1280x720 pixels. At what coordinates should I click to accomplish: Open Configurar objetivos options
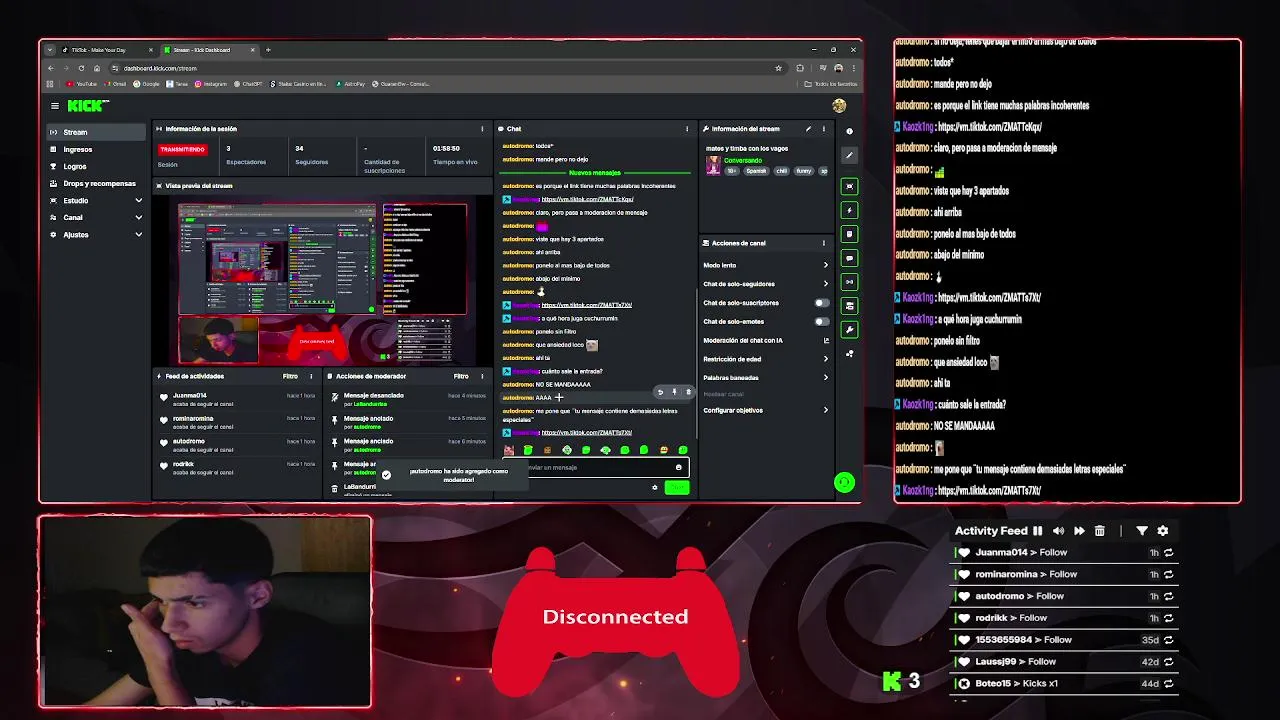point(765,410)
